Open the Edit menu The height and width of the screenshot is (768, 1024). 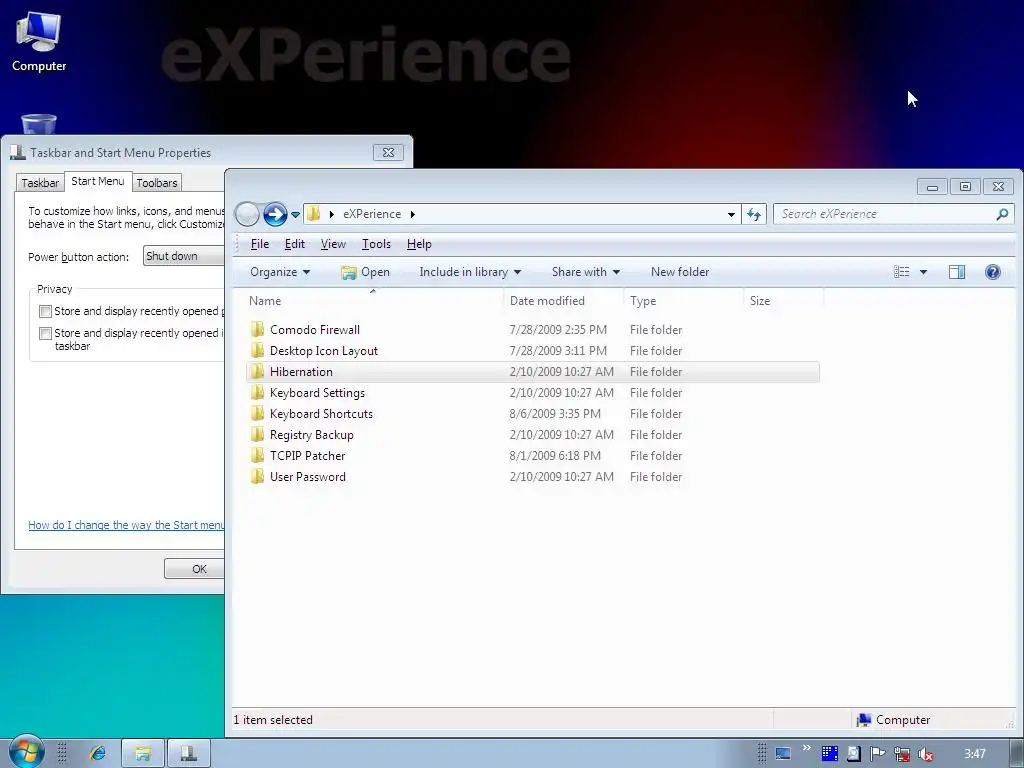pyautogui.click(x=295, y=244)
